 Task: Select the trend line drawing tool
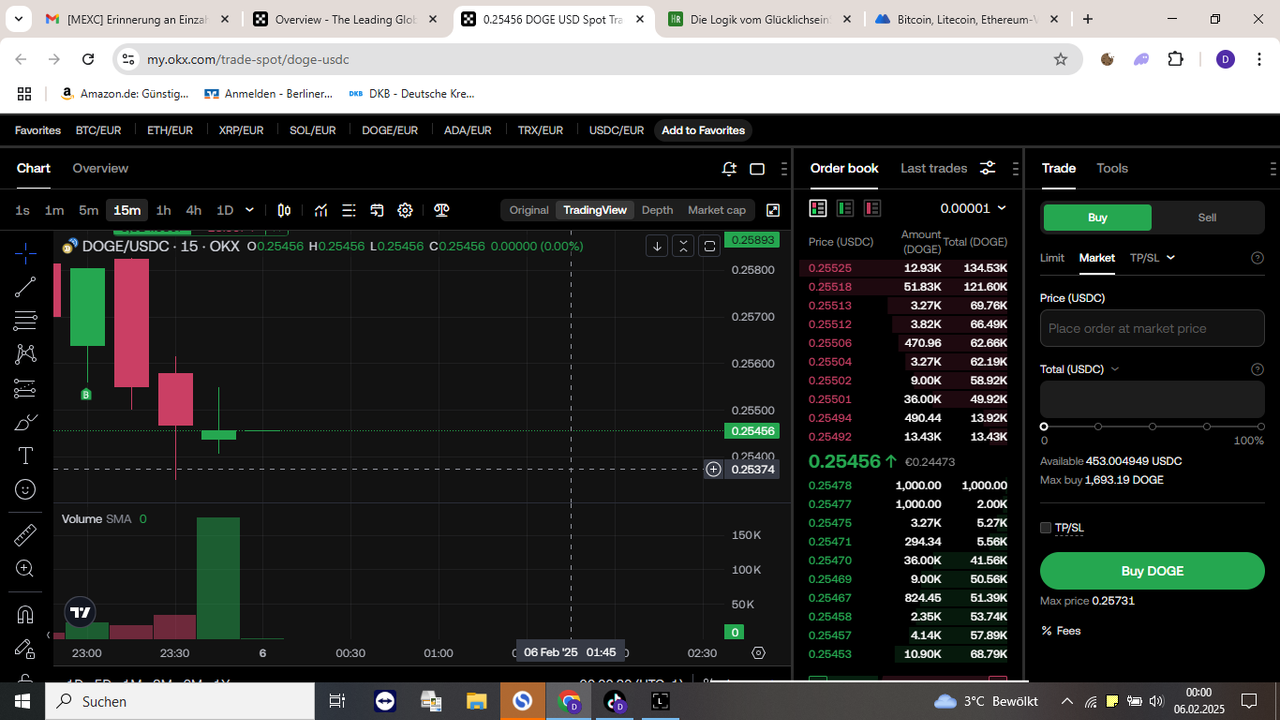(x=25, y=287)
